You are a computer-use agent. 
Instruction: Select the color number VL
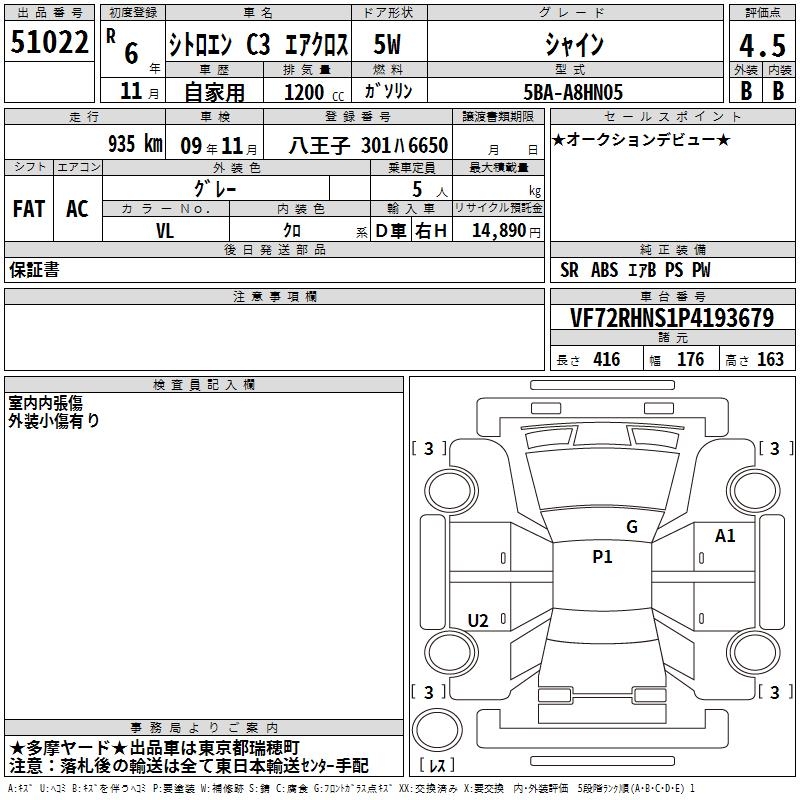click(165, 231)
